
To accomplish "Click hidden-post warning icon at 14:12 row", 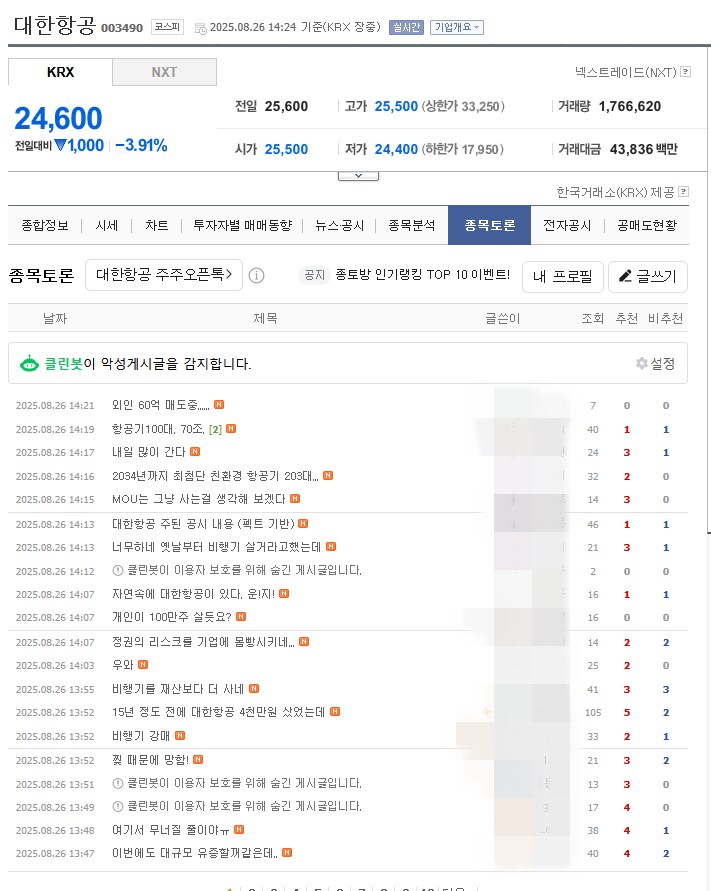I will point(118,570).
